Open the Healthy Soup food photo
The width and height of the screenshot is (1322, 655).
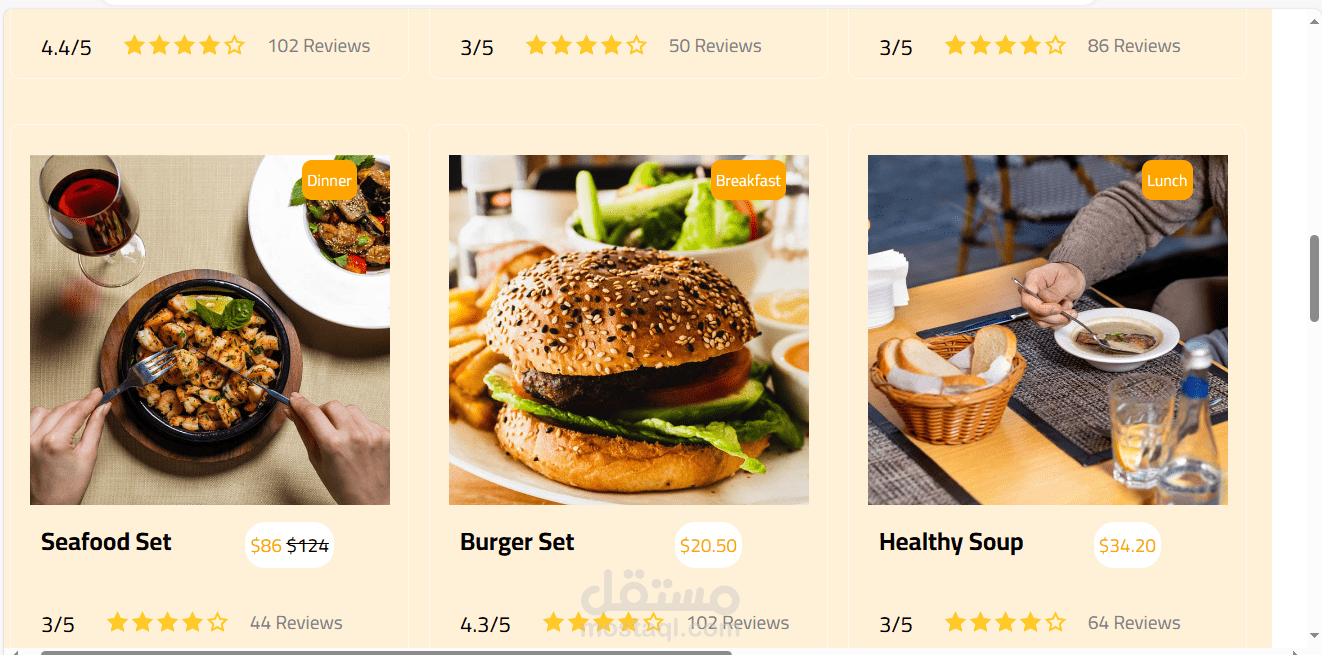click(1048, 330)
